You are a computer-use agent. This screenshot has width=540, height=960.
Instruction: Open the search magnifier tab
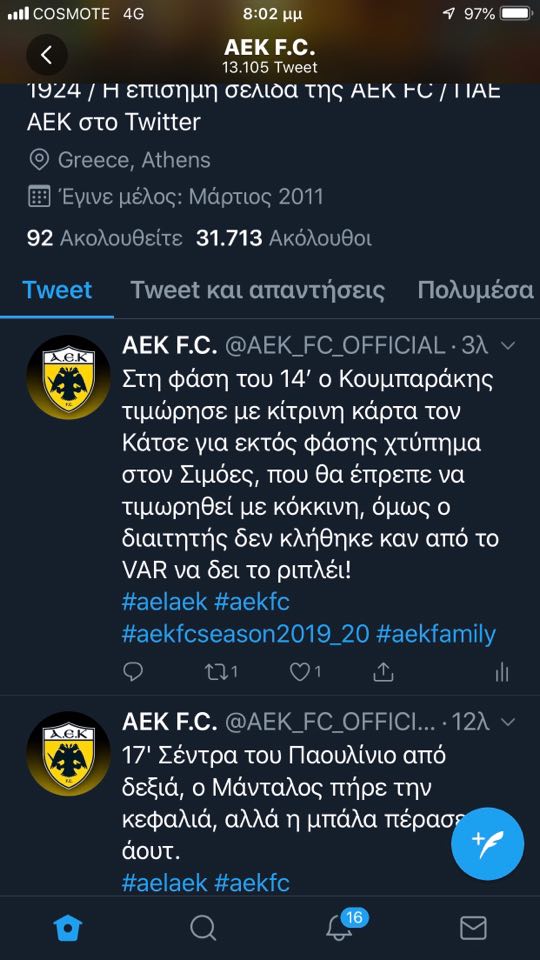[203, 928]
